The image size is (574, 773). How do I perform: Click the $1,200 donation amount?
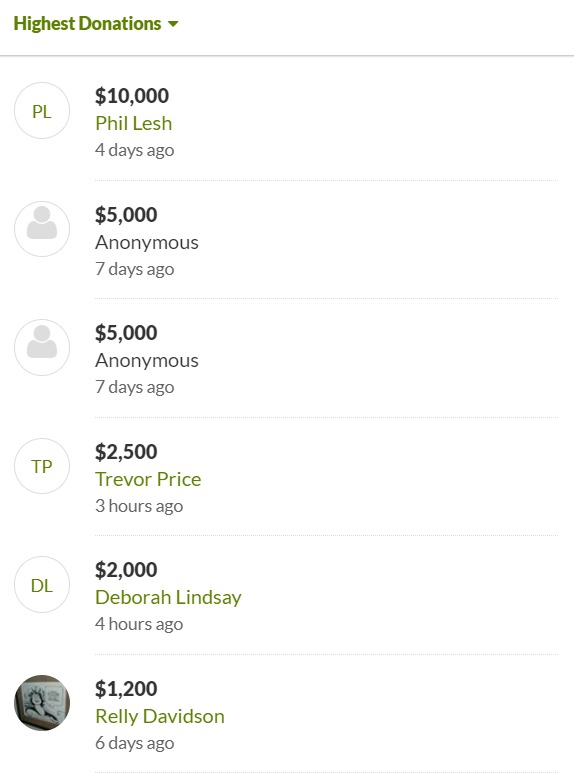coord(126,689)
